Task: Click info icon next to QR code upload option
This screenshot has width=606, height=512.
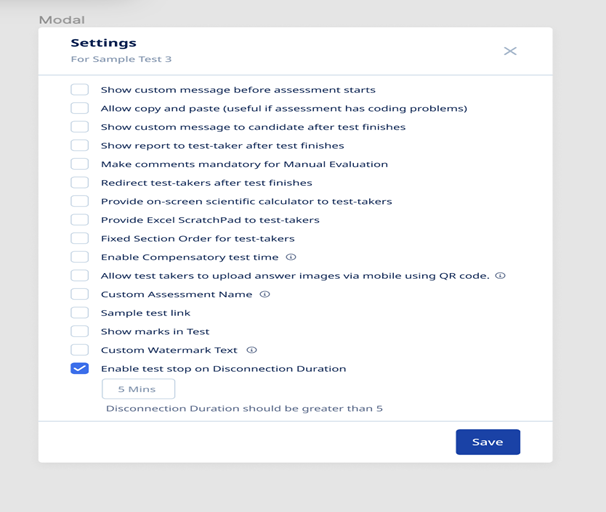Action: click(500, 275)
